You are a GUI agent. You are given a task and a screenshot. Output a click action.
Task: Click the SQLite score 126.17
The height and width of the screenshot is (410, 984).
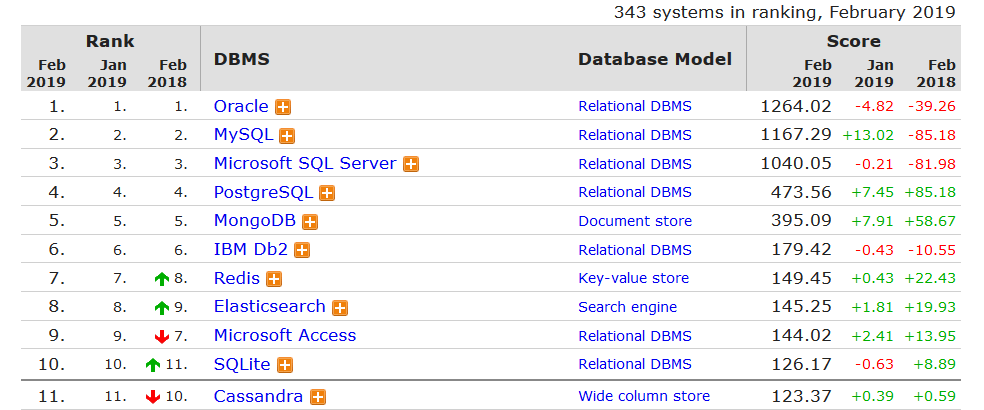pos(801,365)
